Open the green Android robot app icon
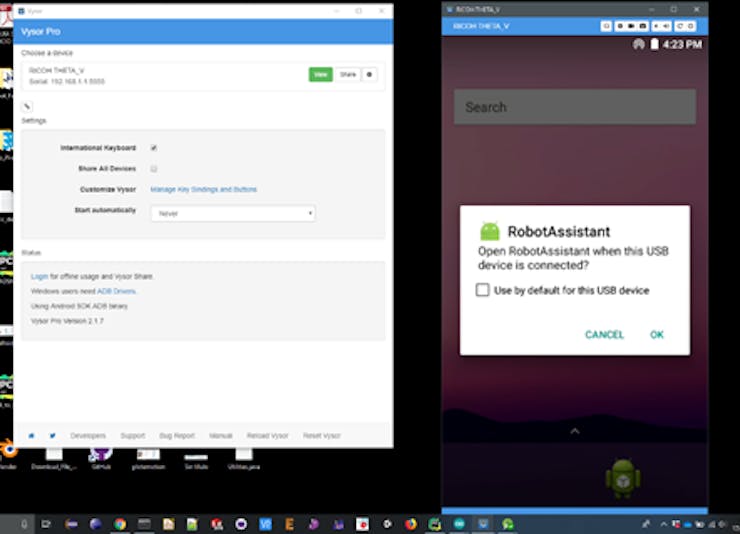This screenshot has height=534, width=740. [623, 478]
